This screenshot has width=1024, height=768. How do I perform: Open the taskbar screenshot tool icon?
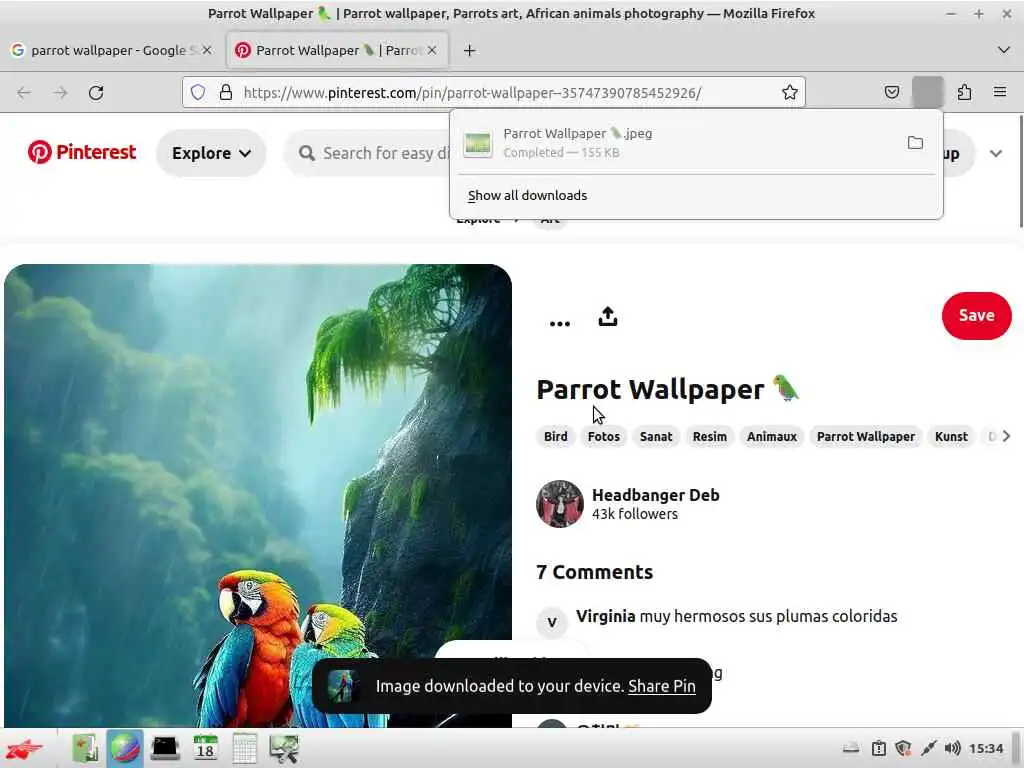[x=284, y=748]
